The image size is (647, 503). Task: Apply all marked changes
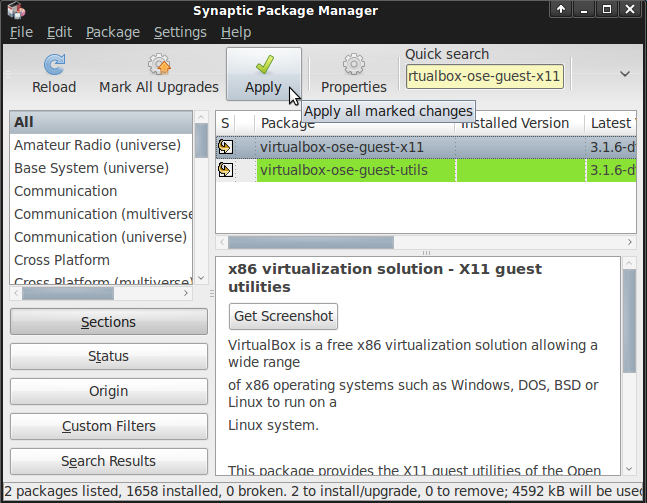point(263,74)
